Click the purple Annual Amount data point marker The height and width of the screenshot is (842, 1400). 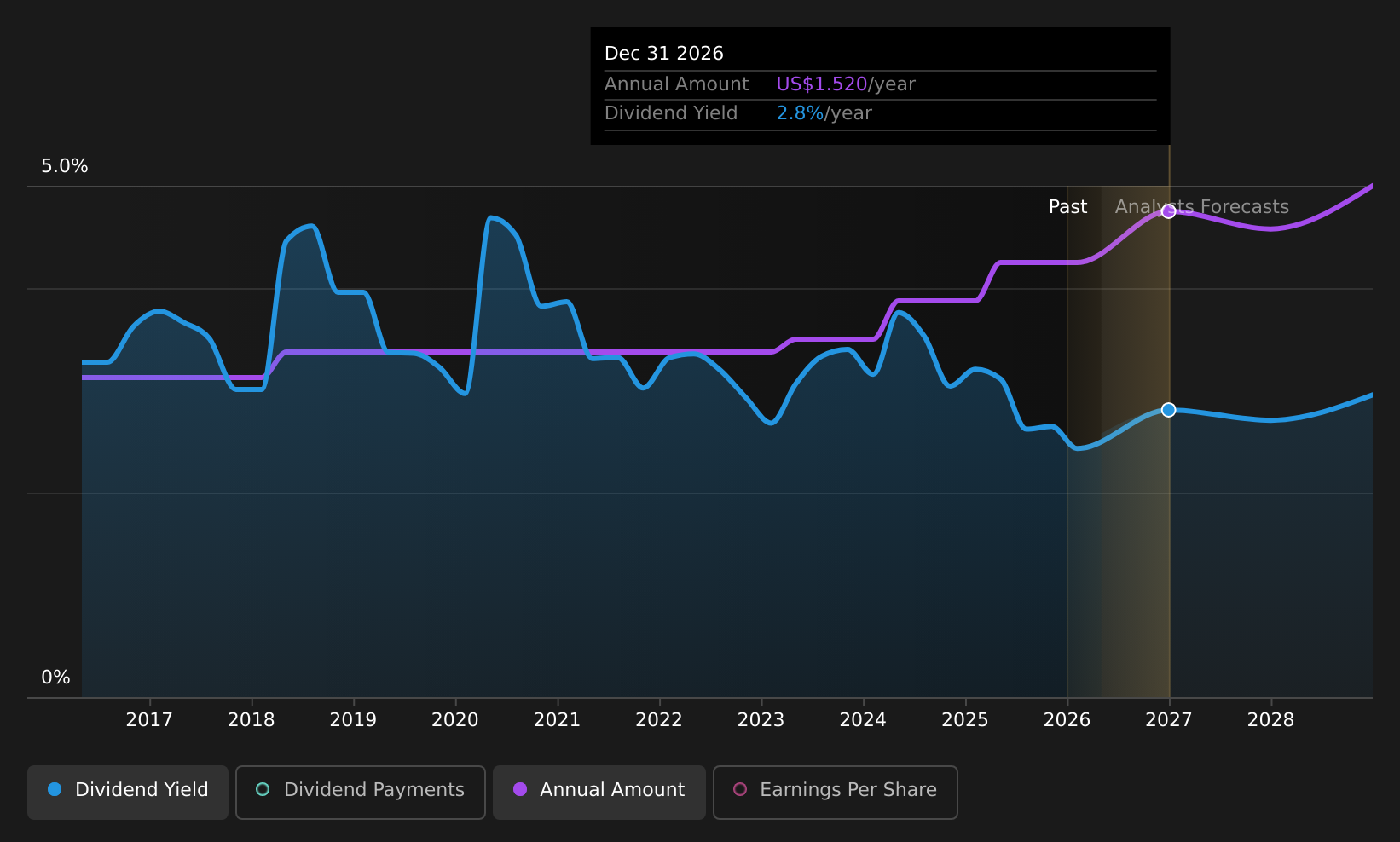pyautogui.click(x=1168, y=211)
